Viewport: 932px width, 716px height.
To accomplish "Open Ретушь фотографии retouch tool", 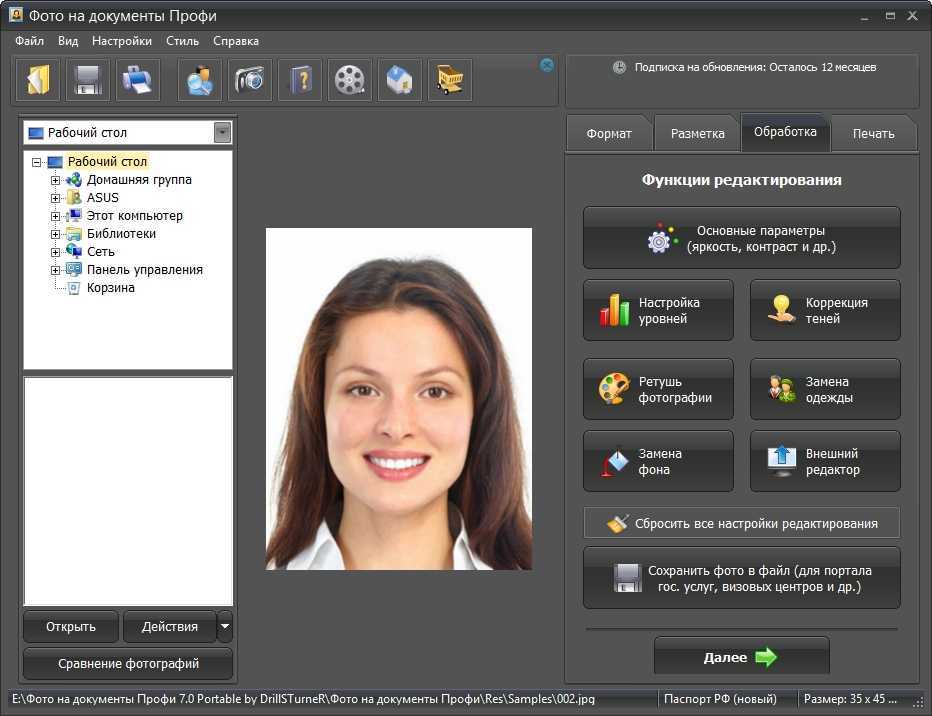I will coord(658,389).
